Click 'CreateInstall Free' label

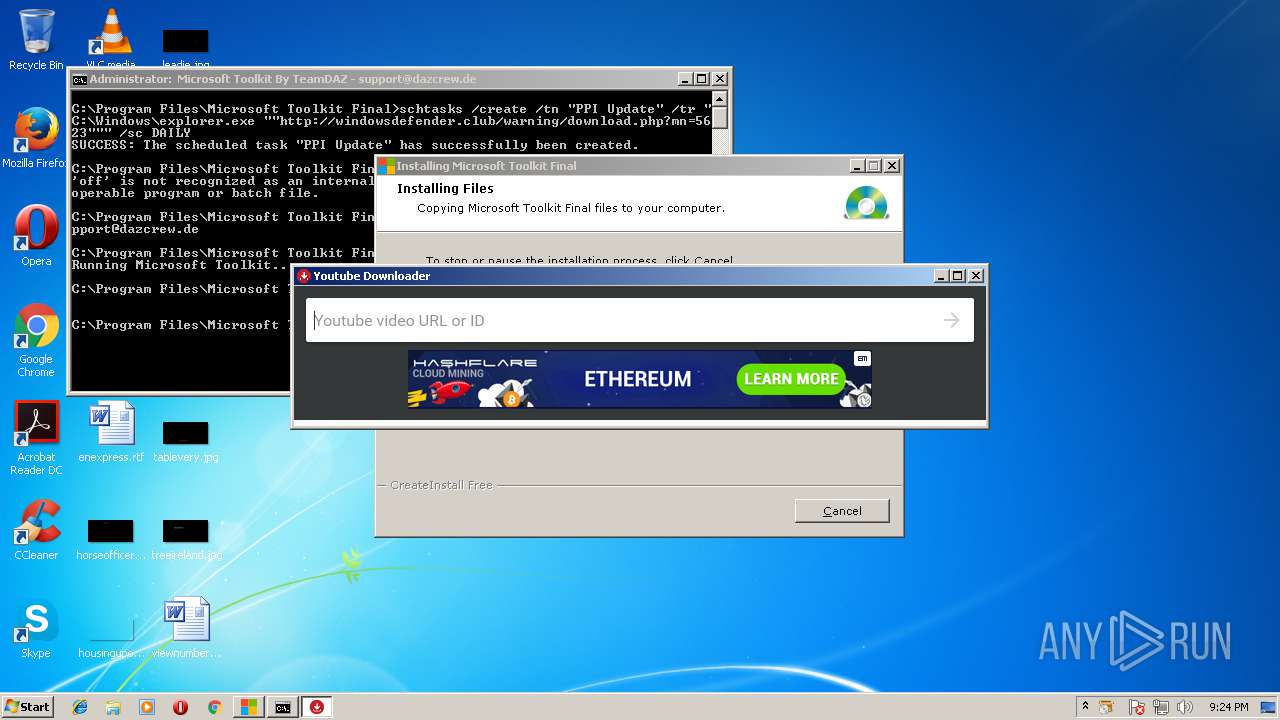click(x=441, y=485)
